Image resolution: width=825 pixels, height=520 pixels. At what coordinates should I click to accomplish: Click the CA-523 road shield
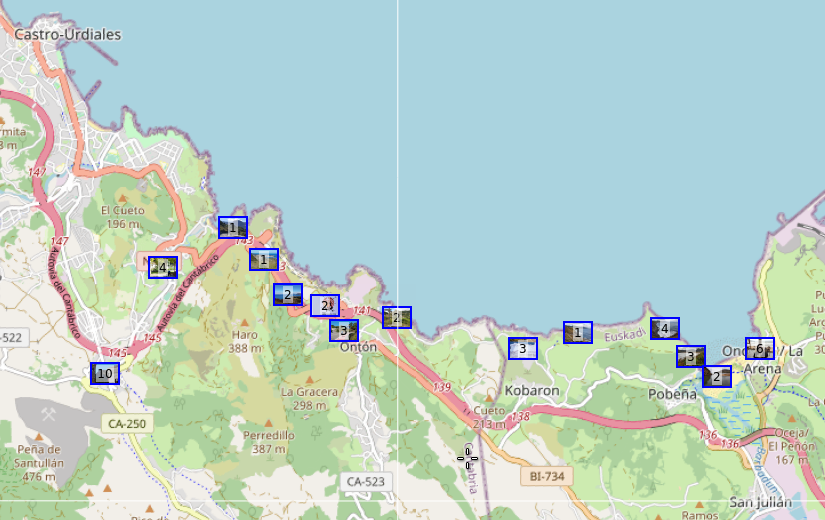(365, 482)
